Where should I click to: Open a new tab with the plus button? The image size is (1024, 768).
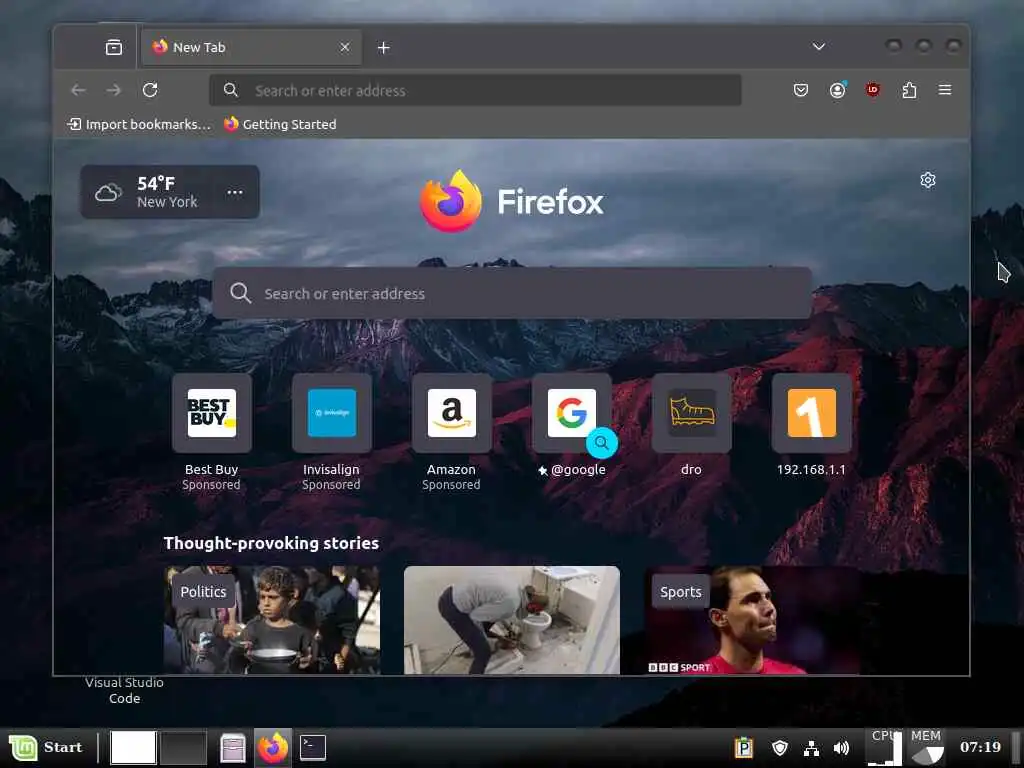(x=383, y=48)
